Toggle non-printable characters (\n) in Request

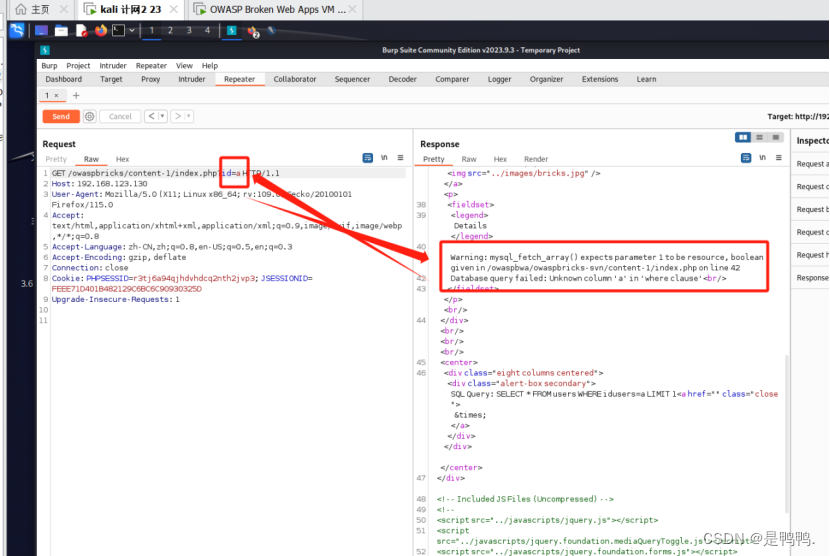coord(384,158)
